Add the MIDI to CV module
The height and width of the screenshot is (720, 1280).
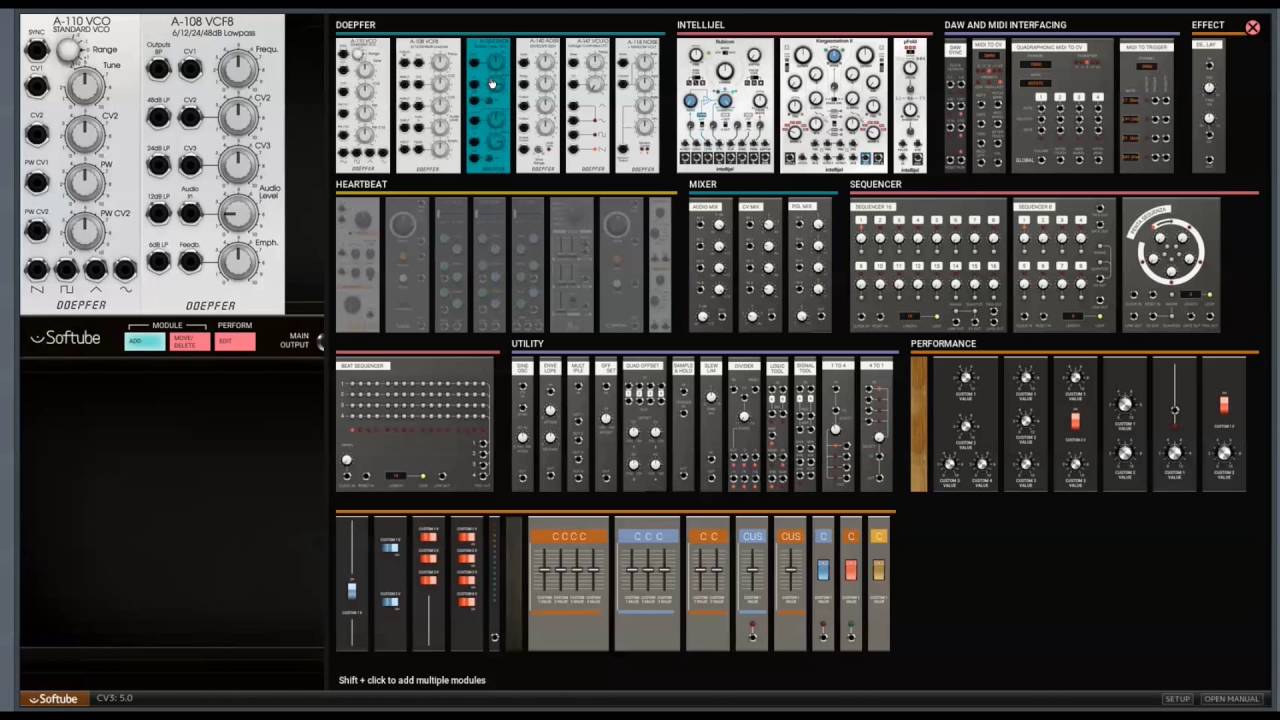(x=989, y=106)
